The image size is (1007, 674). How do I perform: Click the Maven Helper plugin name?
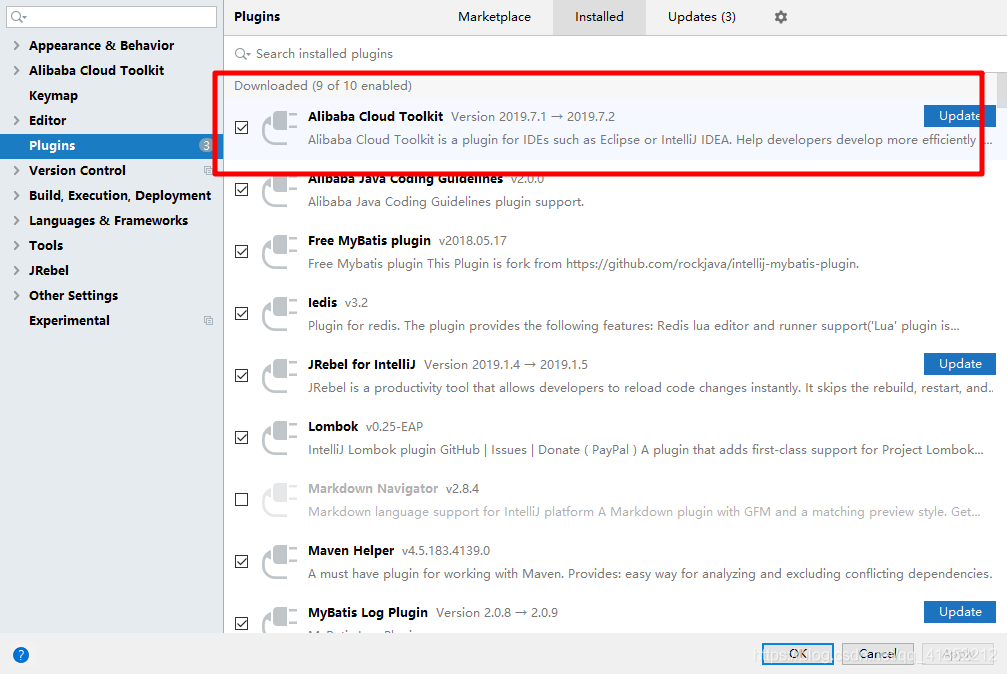pos(351,551)
